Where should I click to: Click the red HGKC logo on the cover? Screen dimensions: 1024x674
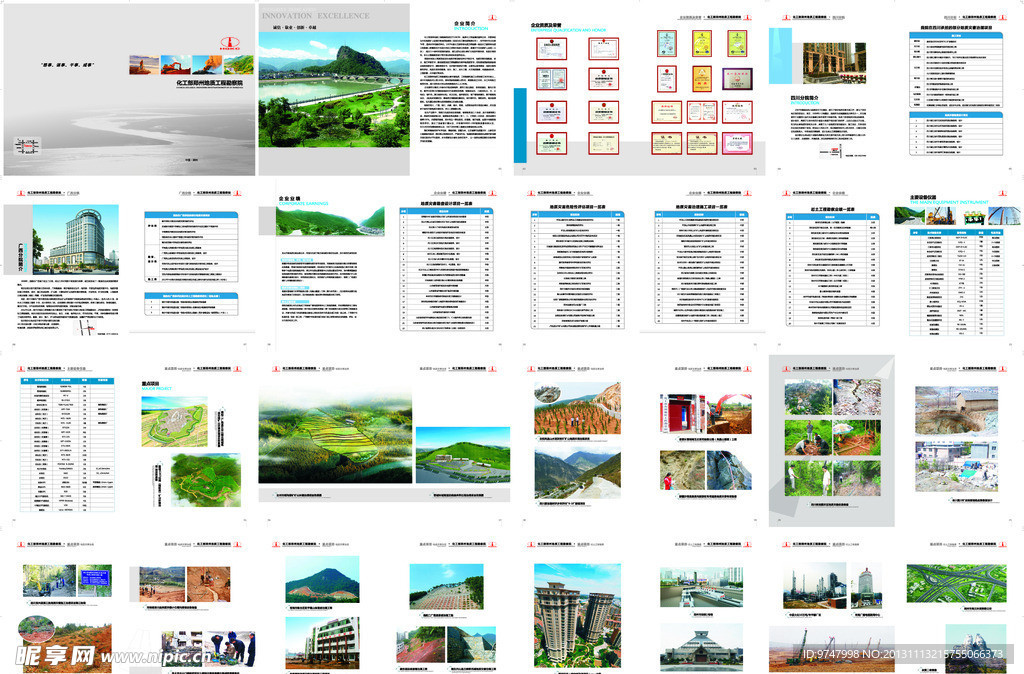(x=229, y=45)
